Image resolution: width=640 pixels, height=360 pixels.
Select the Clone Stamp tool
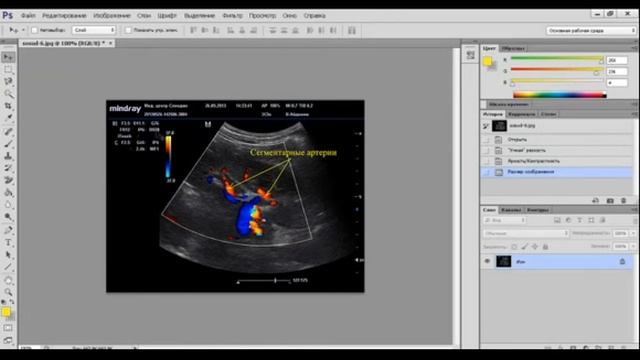pyautogui.click(x=8, y=156)
